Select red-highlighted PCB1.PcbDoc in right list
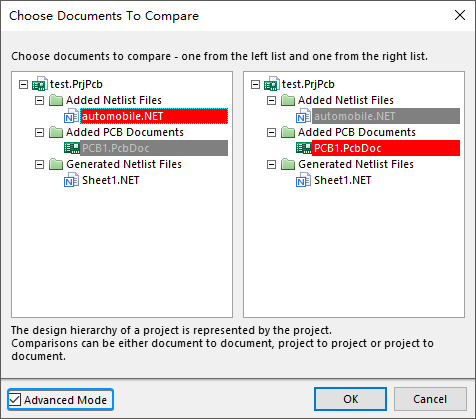 (386, 148)
